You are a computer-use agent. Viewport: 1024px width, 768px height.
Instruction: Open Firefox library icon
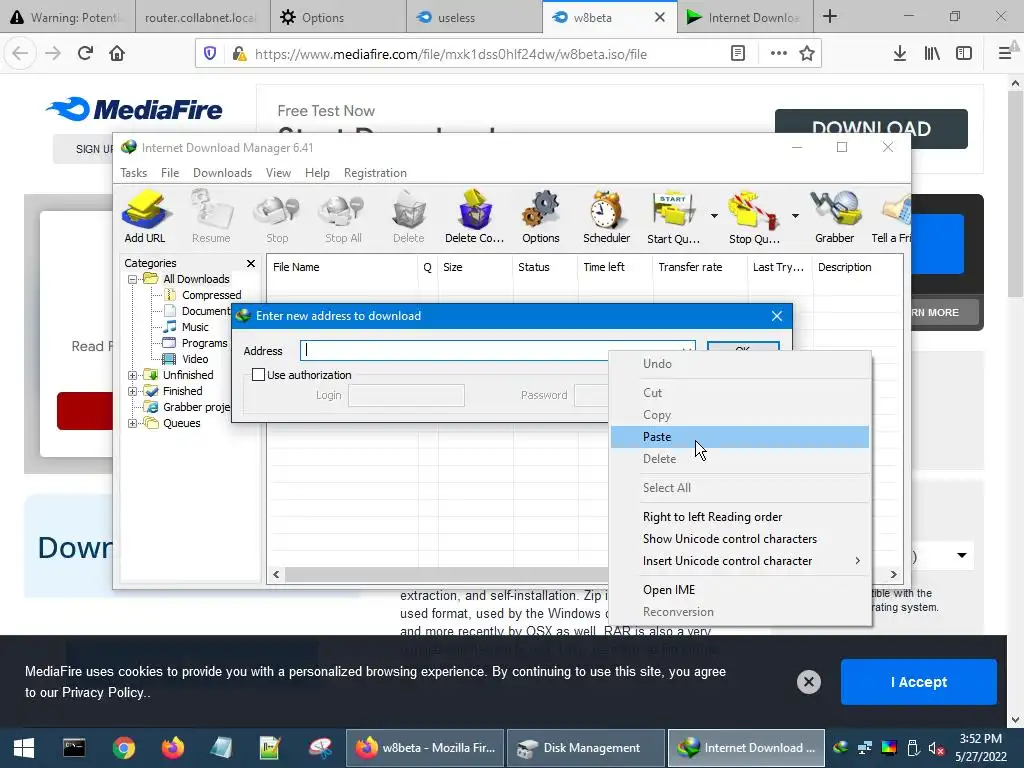click(x=932, y=54)
